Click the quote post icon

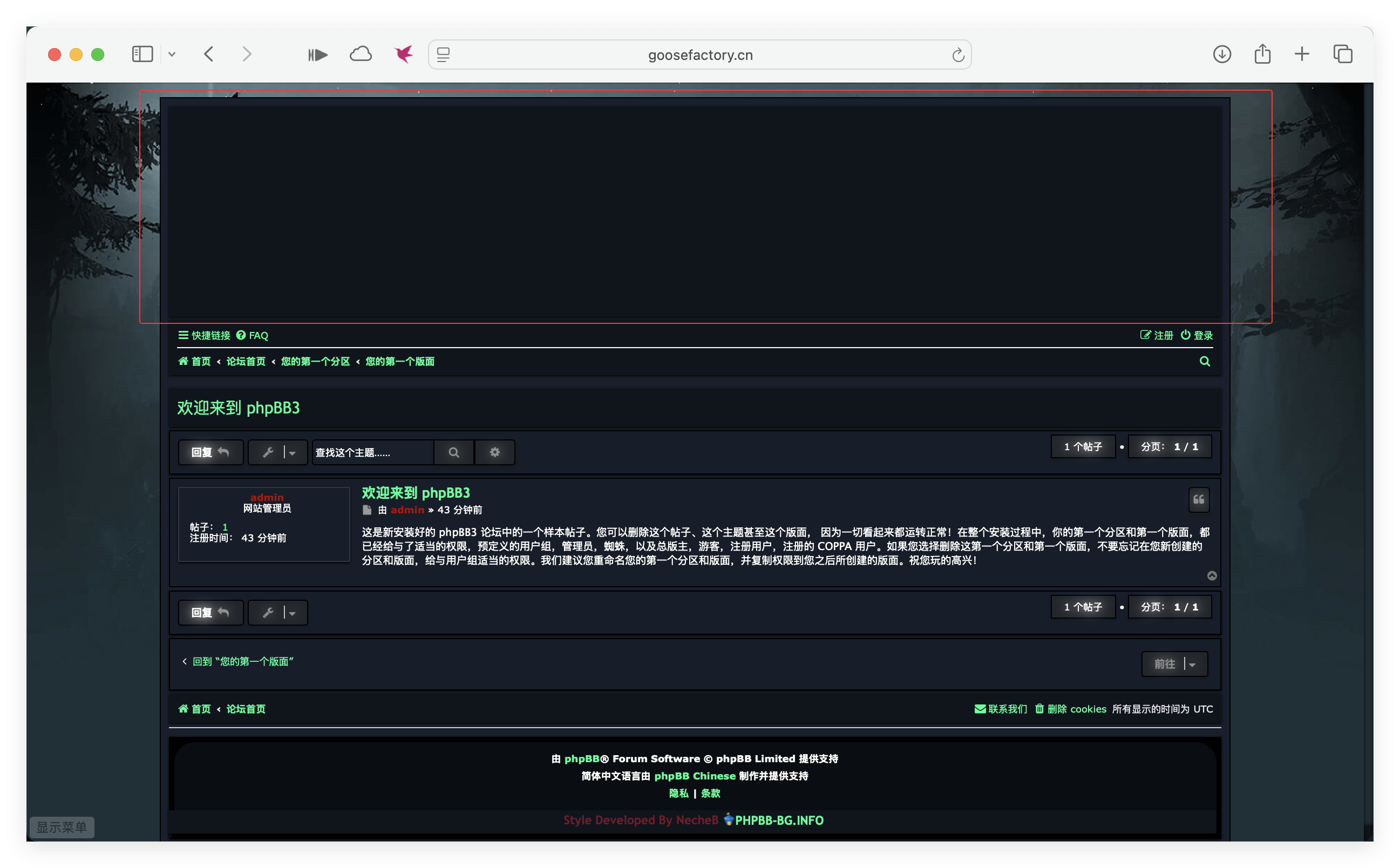[1199, 499]
